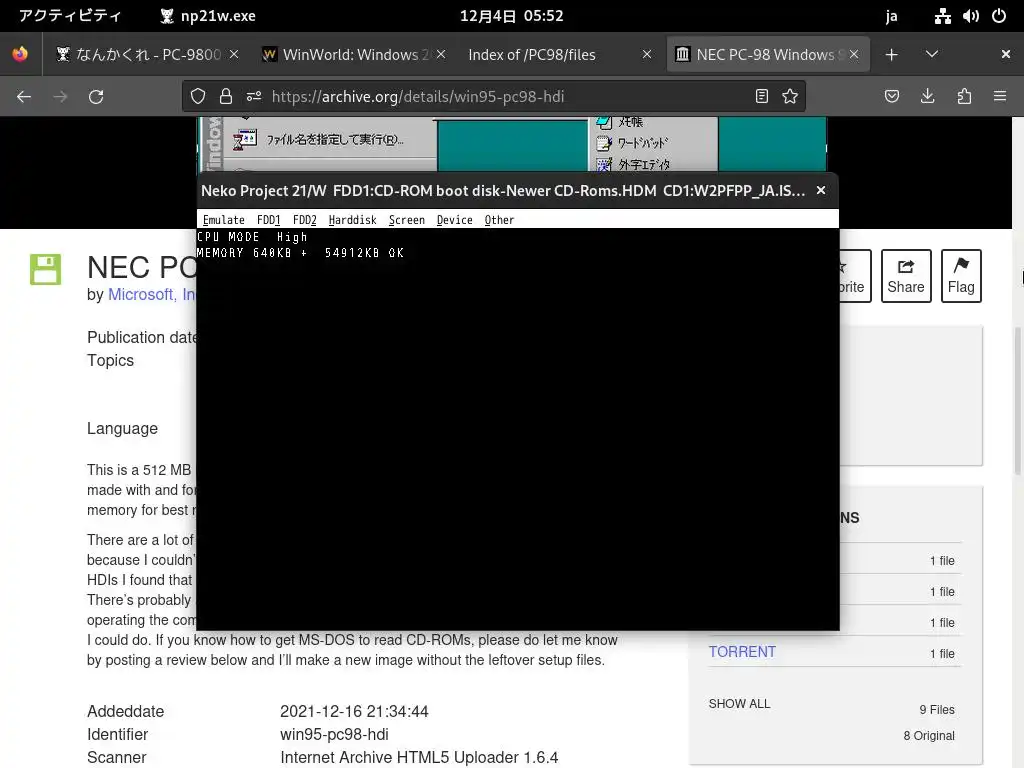This screenshot has height=768, width=1024.
Task: Open the extensions puzzle icon
Action: tap(964, 97)
